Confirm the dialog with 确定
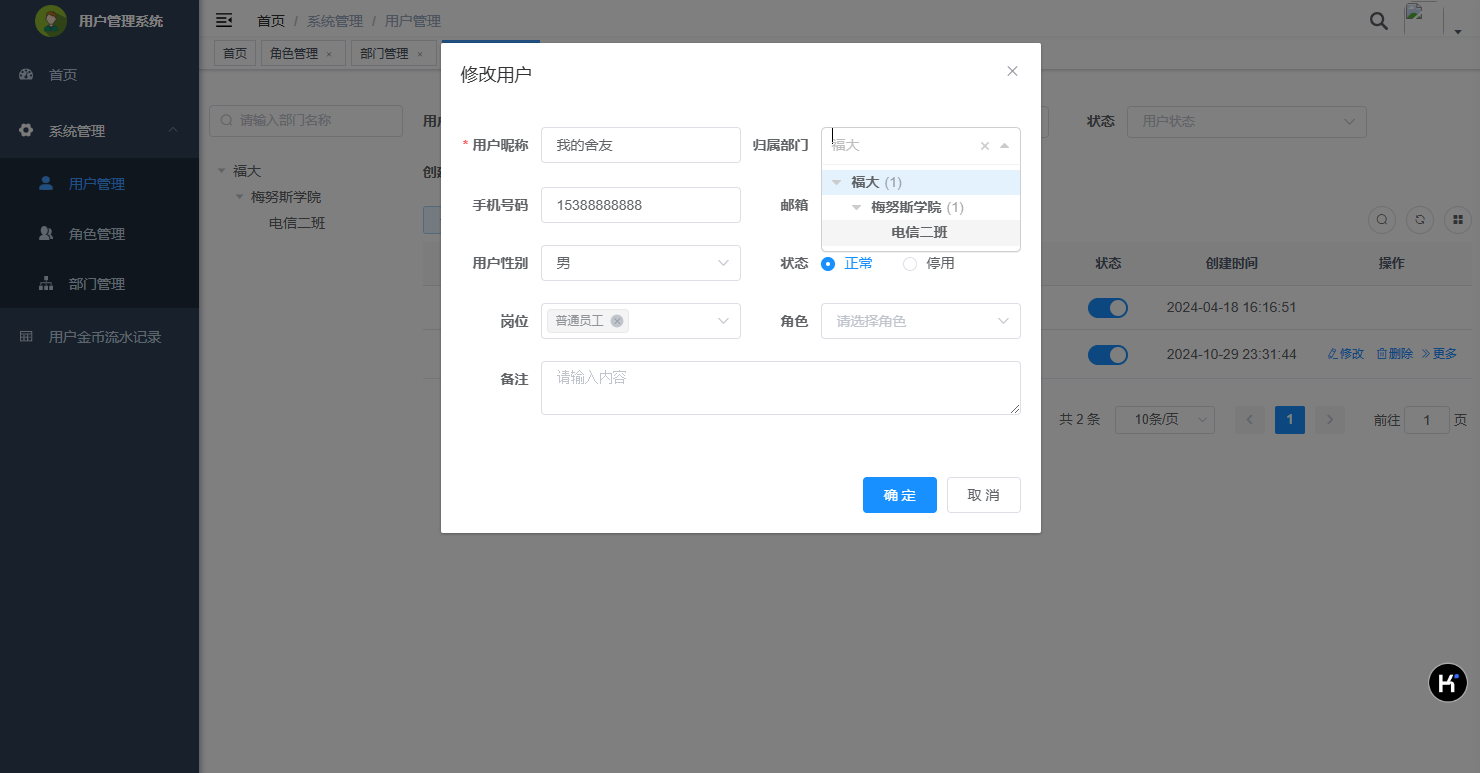 900,495
